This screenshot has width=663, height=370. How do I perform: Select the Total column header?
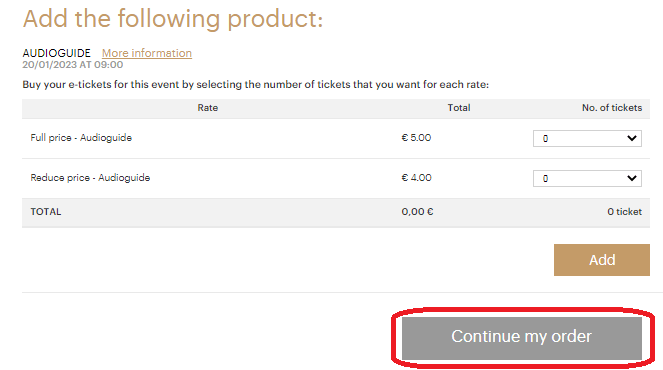[x=459, y=108]
